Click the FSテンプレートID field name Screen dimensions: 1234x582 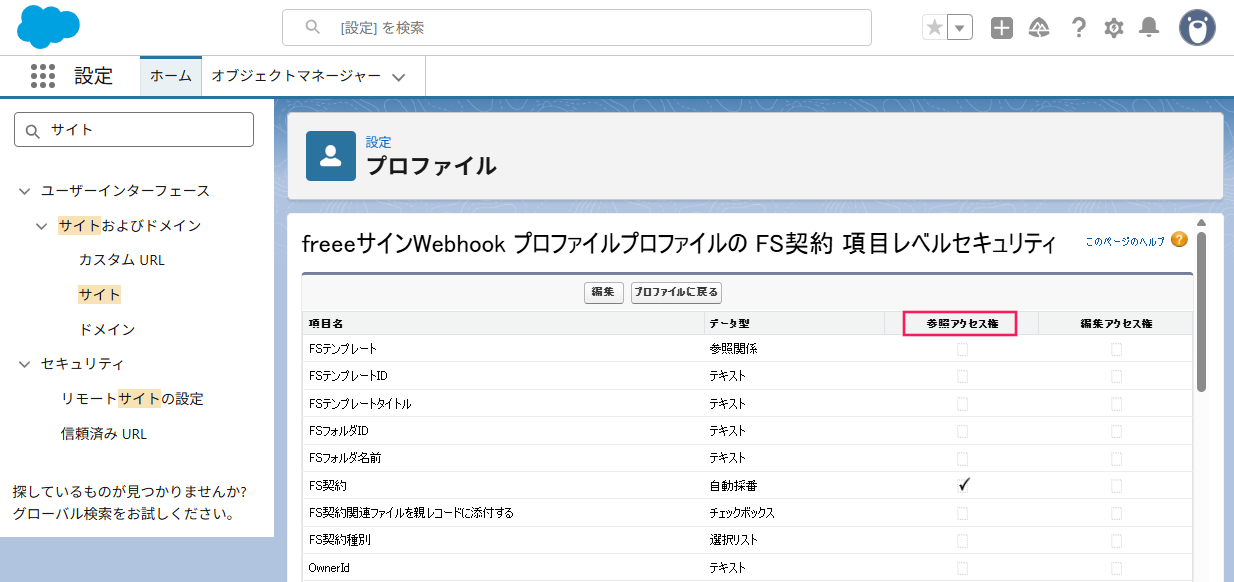click(348, 376)
